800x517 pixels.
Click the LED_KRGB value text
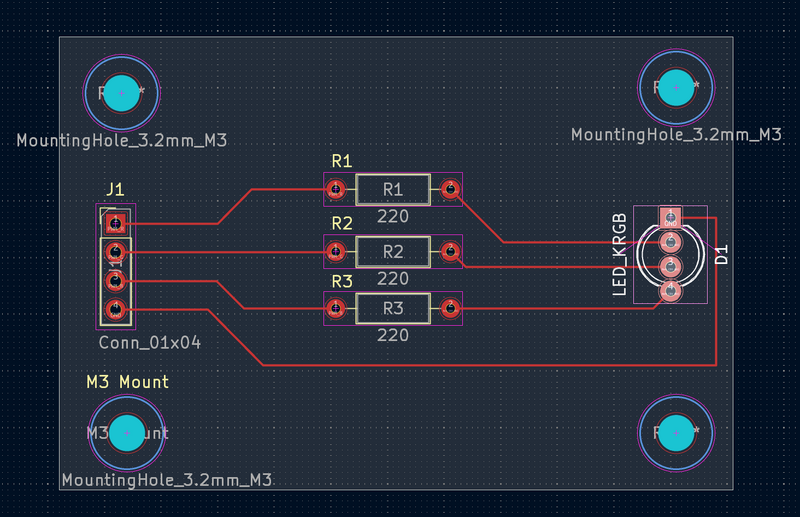(x=619, y=255)
